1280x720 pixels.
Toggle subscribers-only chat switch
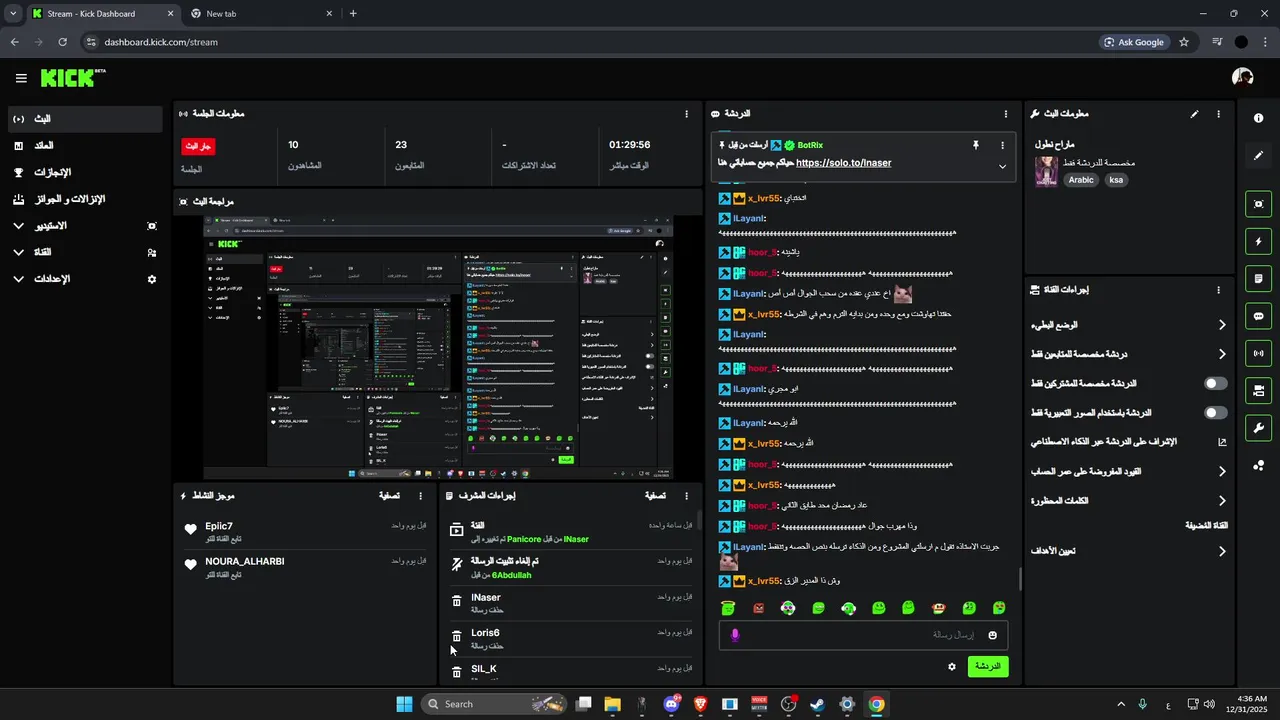(x=1216, y=383)
